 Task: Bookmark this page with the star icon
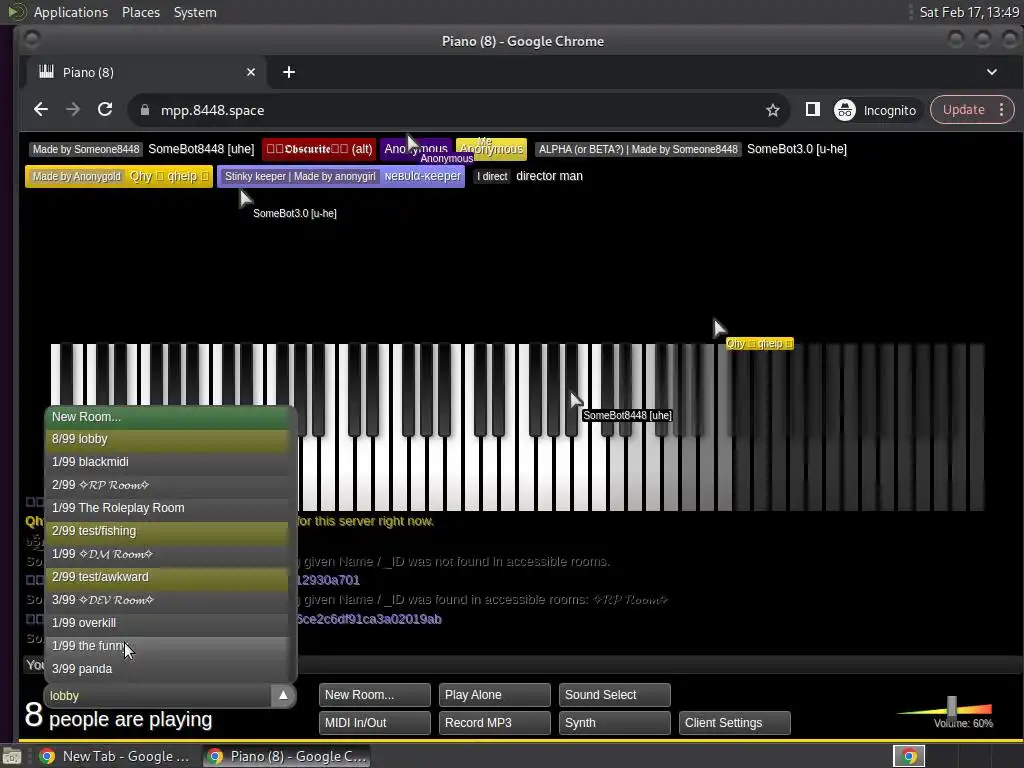coord(773,110)
